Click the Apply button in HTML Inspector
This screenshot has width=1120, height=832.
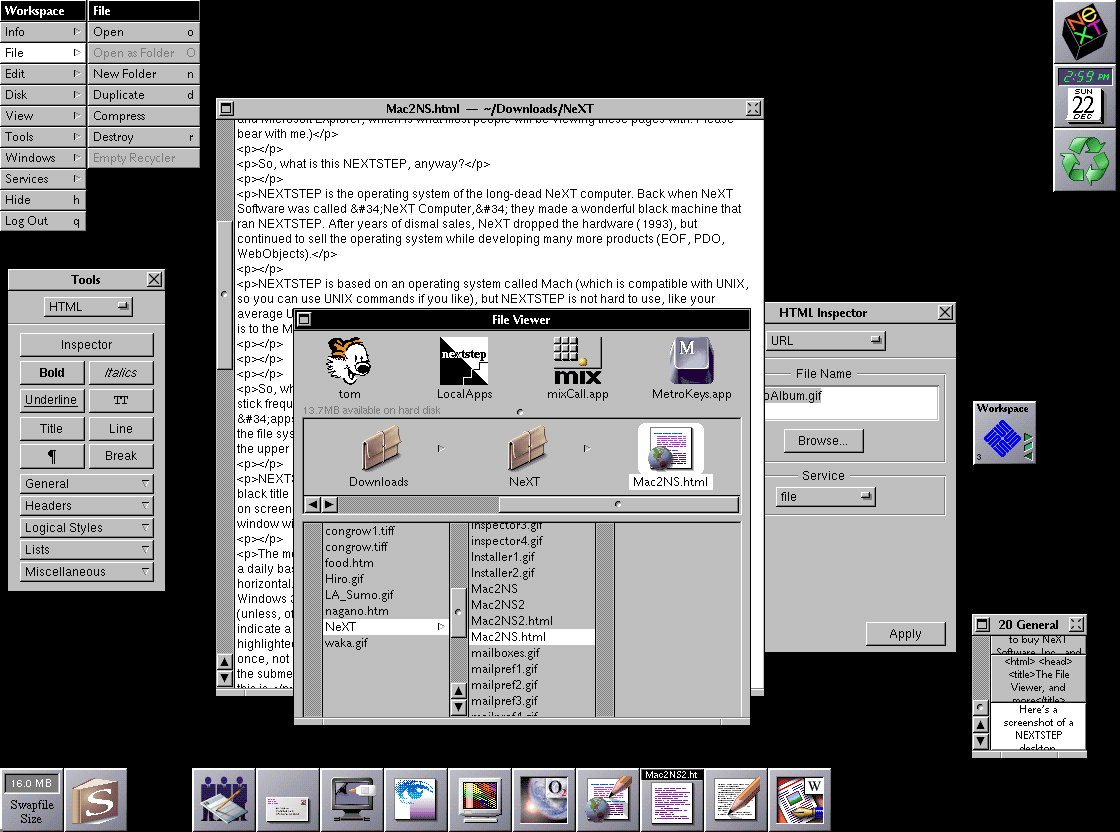pyautogui.click(x=905, y=634)
